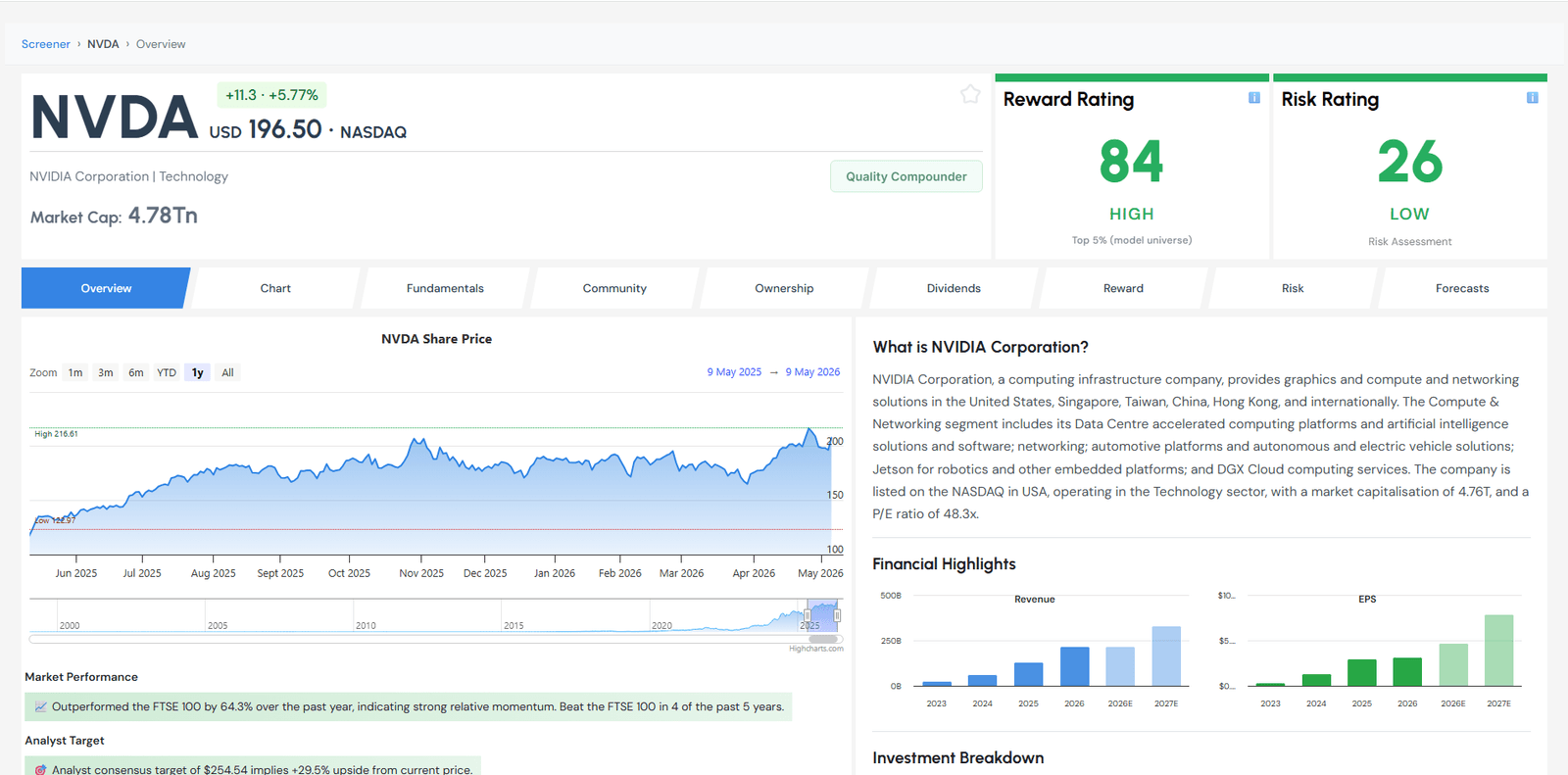
Task: Open the Fundamentals tab
Action: click(x=445, y=288)
